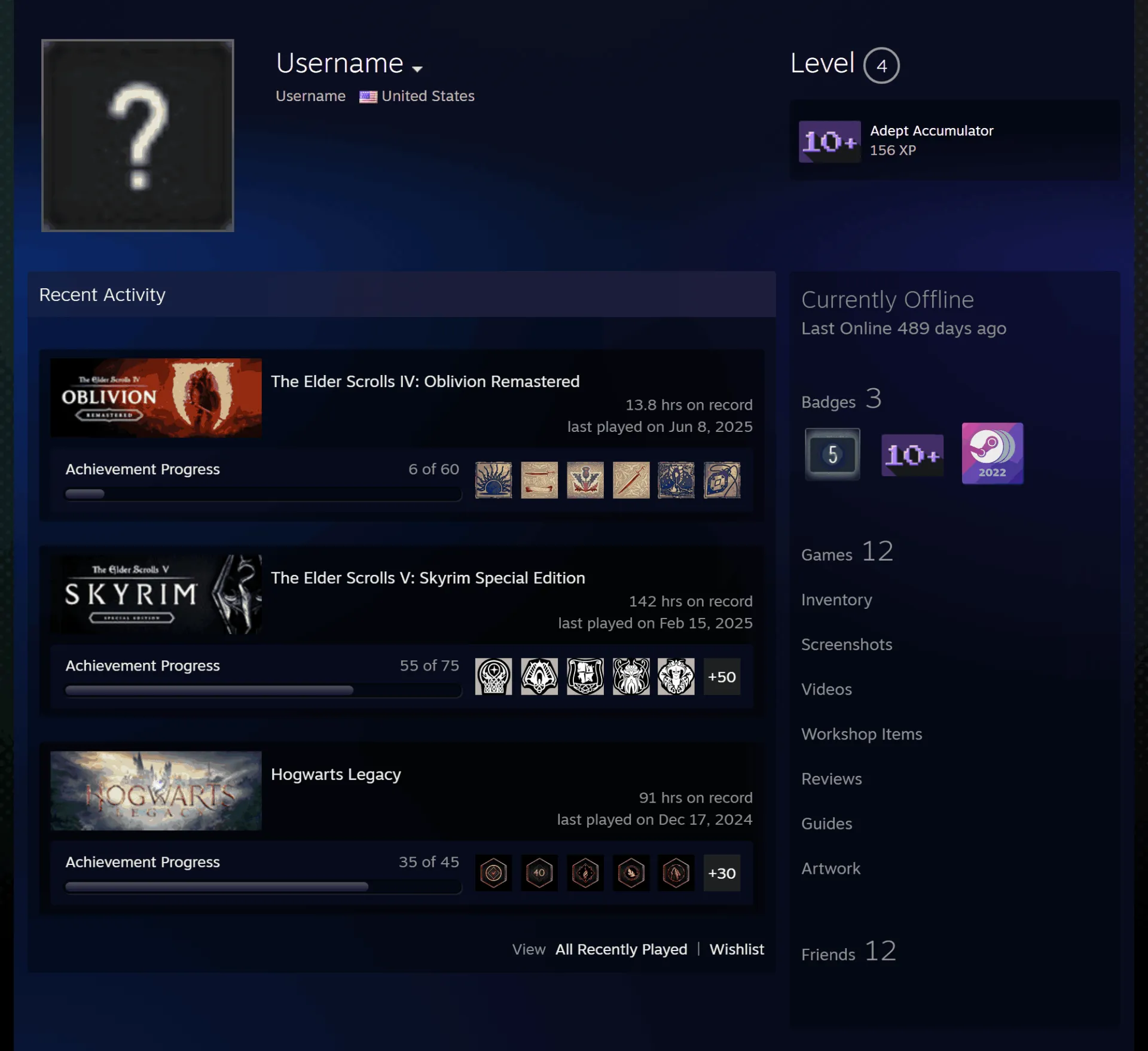Click Skyrim's +50 more achievements button
This screenshot has height=1051, width=1148.
(722, 677)
